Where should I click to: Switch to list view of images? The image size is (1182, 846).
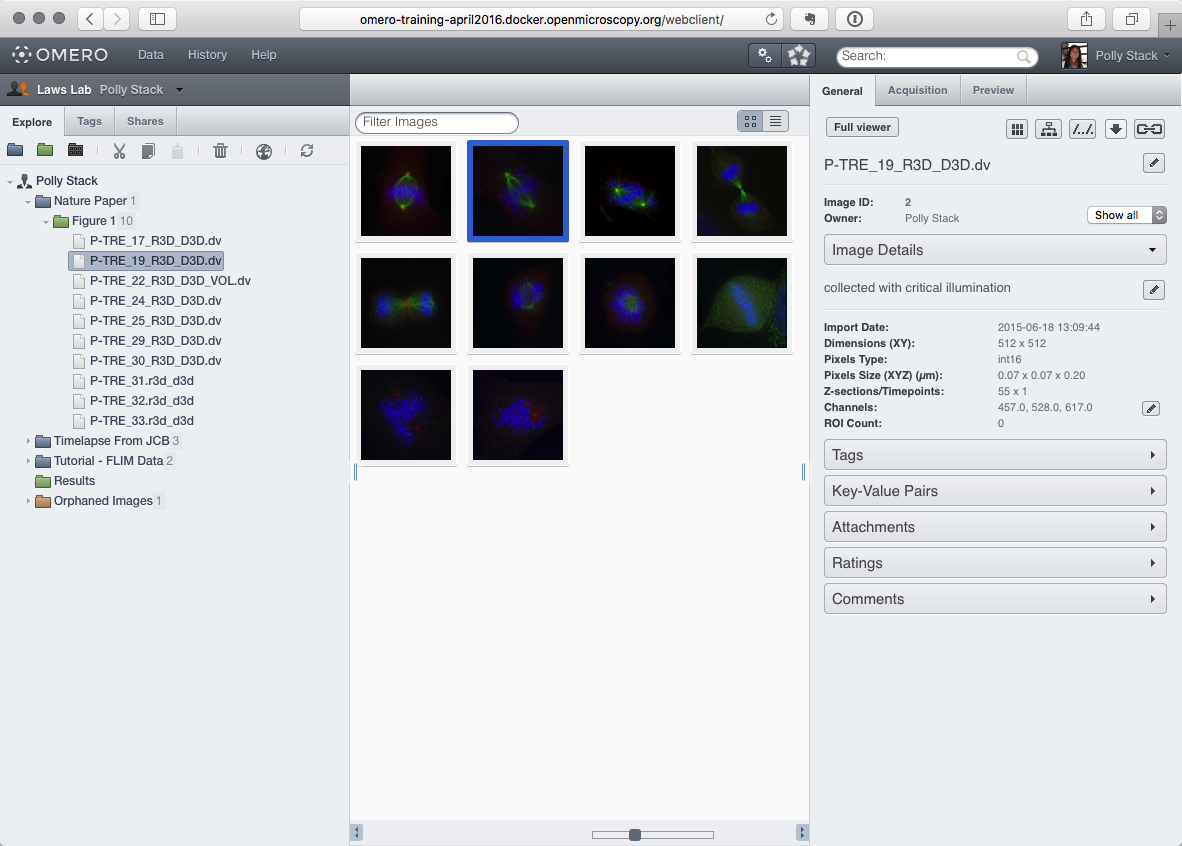point(775,121)
